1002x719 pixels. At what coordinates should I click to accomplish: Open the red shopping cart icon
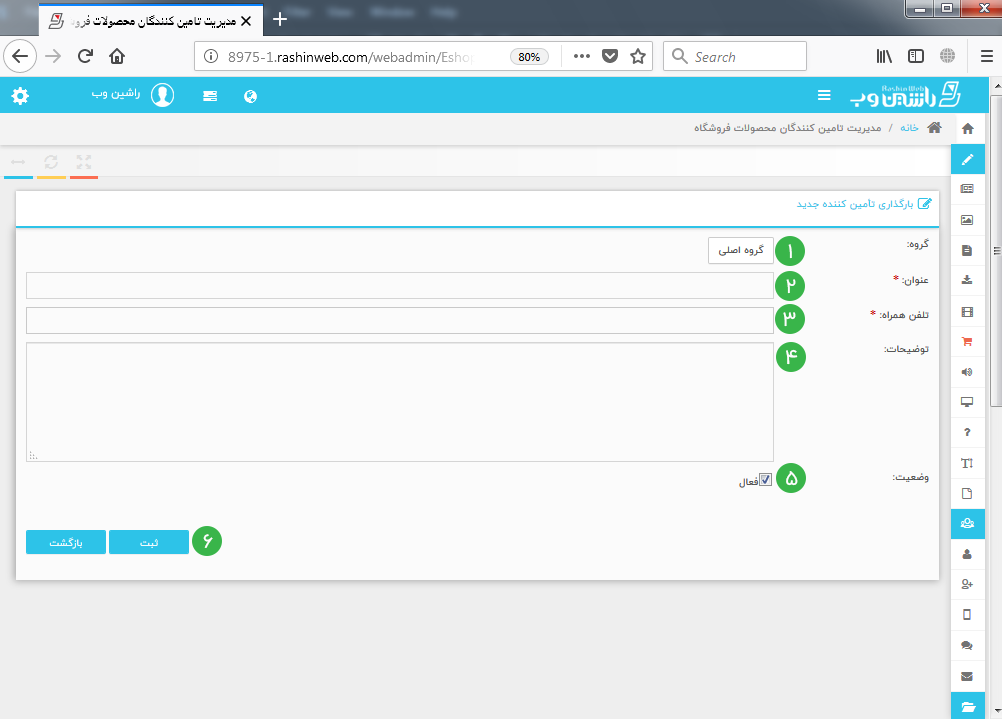967,342
